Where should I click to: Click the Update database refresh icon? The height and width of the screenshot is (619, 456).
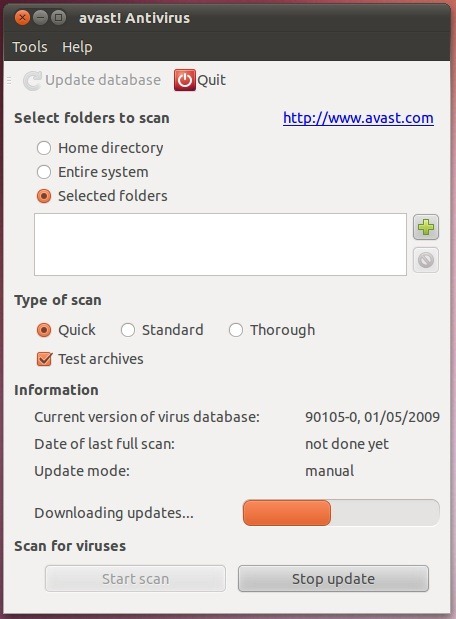(32, 80)
